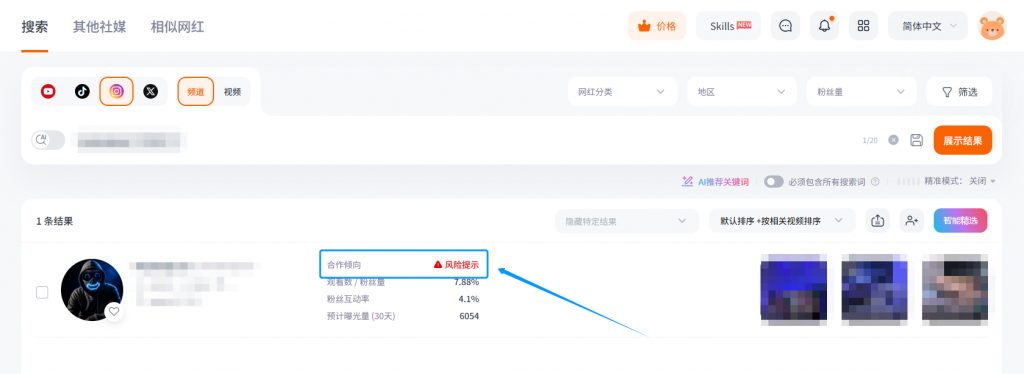This screenshot has width=1024, height=374.
Task: Switch to the 其他社媒 tab
Action: click(99, 27)
